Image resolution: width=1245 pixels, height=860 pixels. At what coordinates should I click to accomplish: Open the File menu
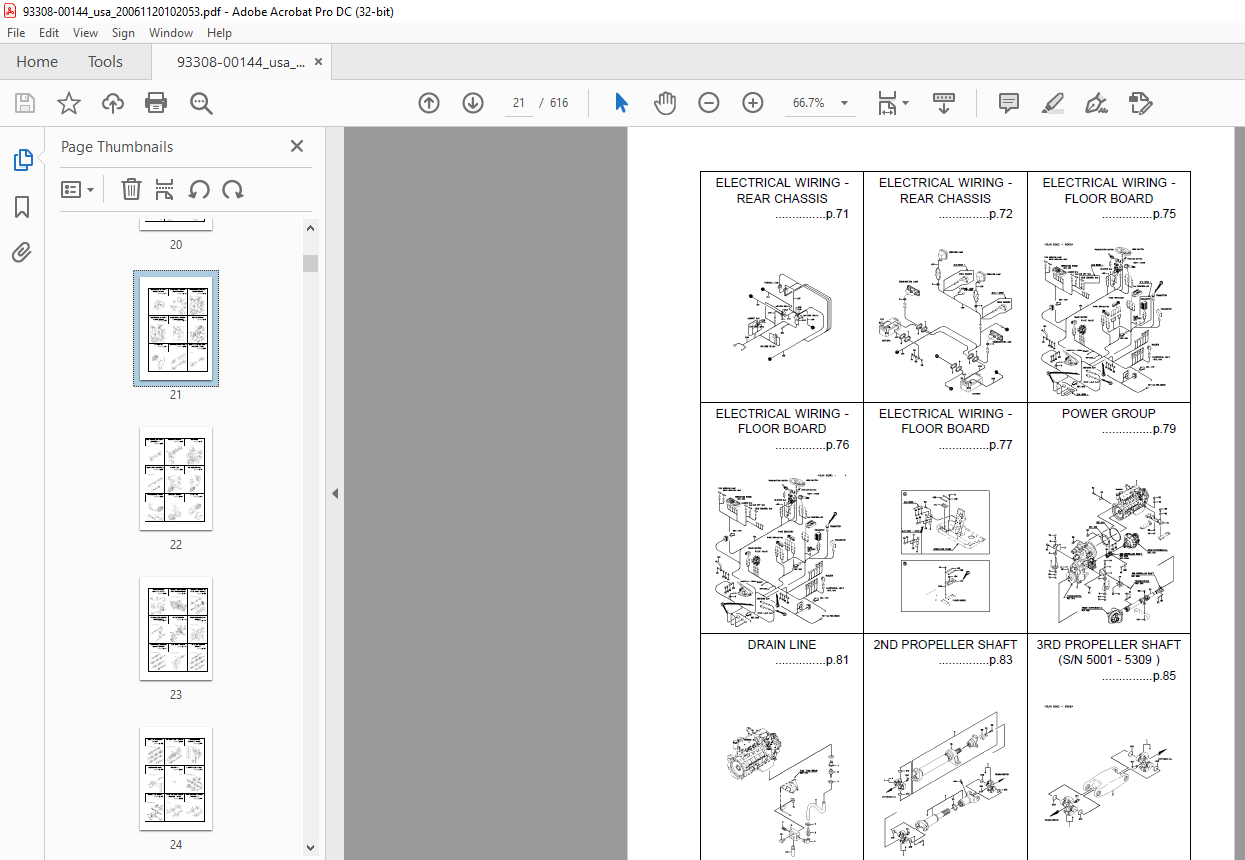point(17,33)
